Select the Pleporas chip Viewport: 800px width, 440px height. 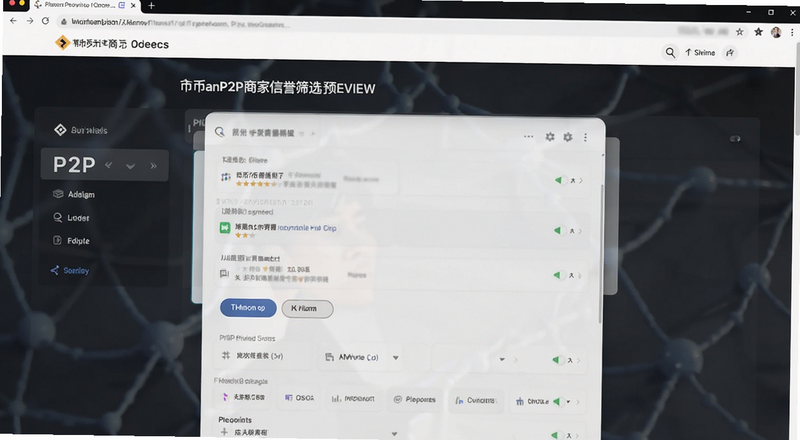click(415, 400)
